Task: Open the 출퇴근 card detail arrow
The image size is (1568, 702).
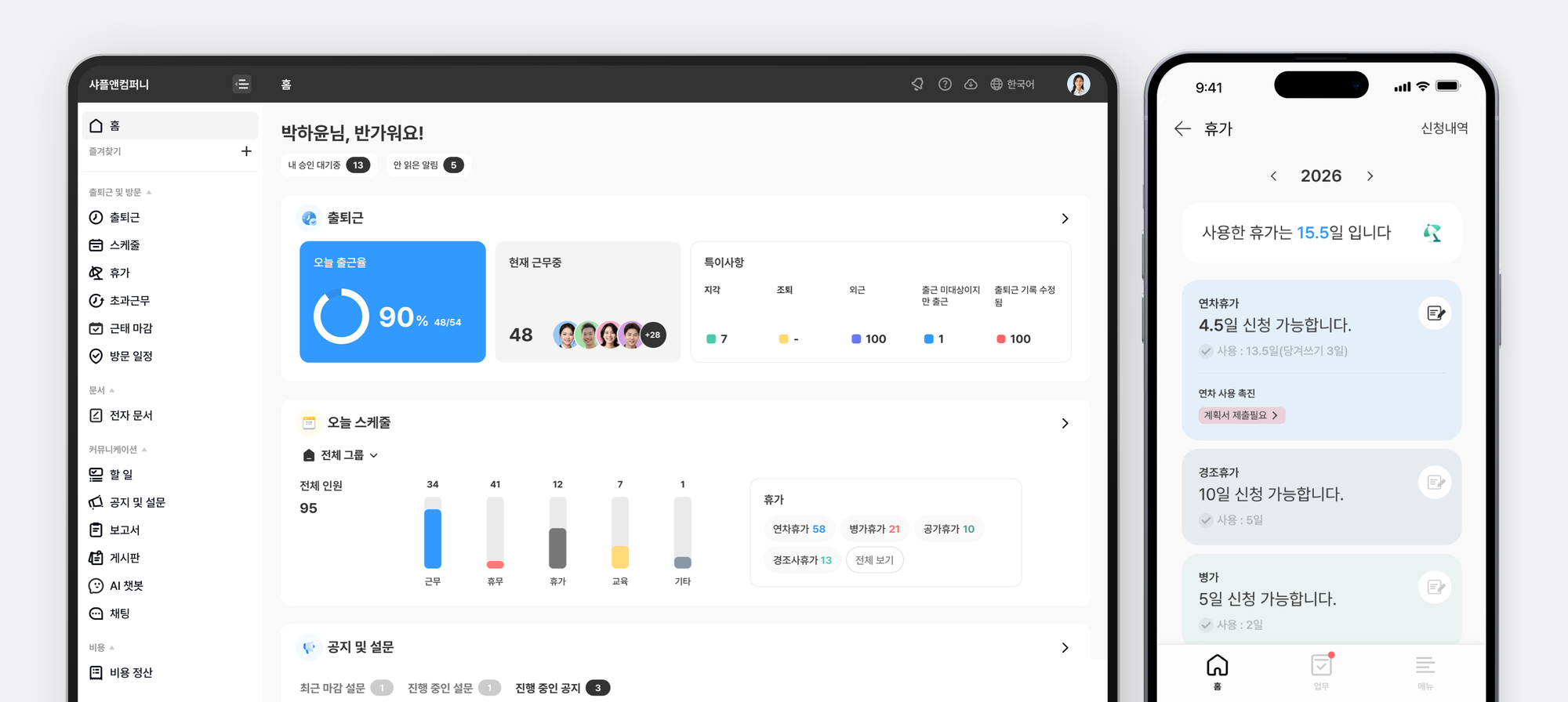Action: pos(1064,219)
